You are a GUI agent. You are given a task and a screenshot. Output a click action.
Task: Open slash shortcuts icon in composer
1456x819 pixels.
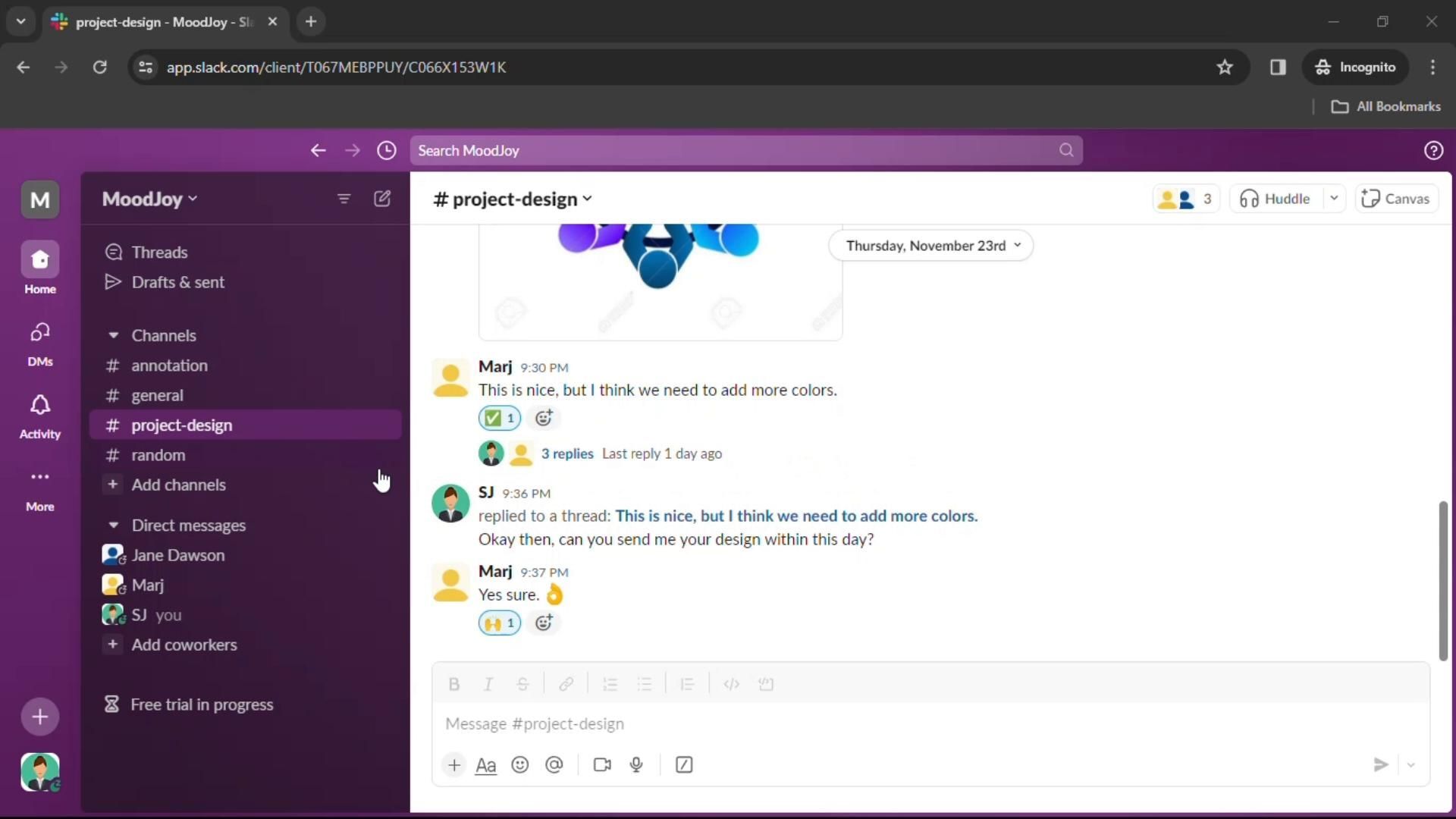click(x=684, y=765)
